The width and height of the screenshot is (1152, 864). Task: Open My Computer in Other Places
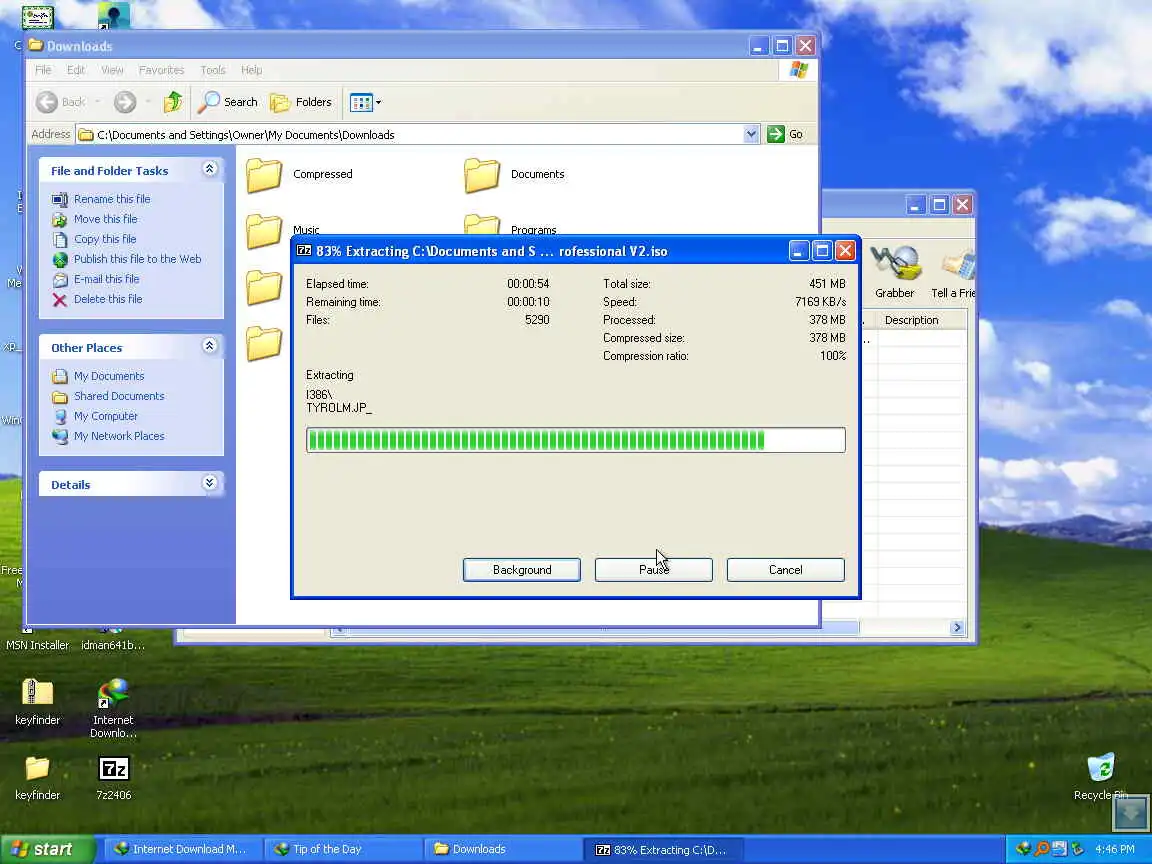(105, 416)
